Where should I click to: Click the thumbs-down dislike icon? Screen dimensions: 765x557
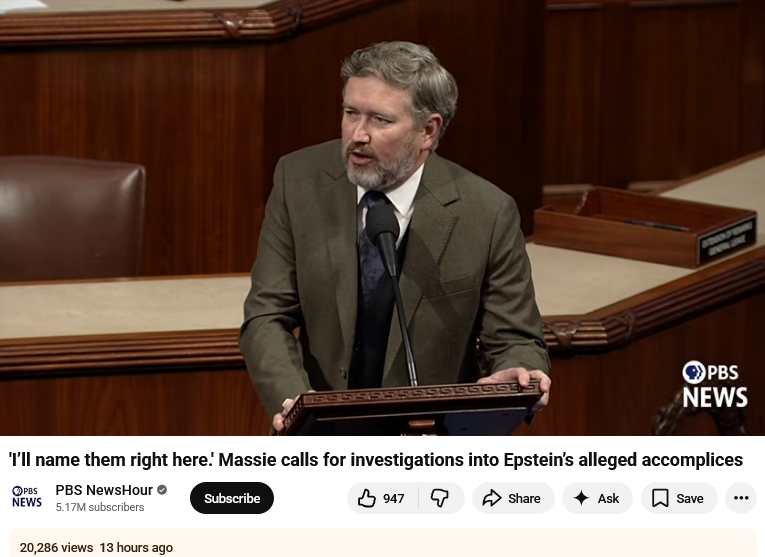(440, 498)
